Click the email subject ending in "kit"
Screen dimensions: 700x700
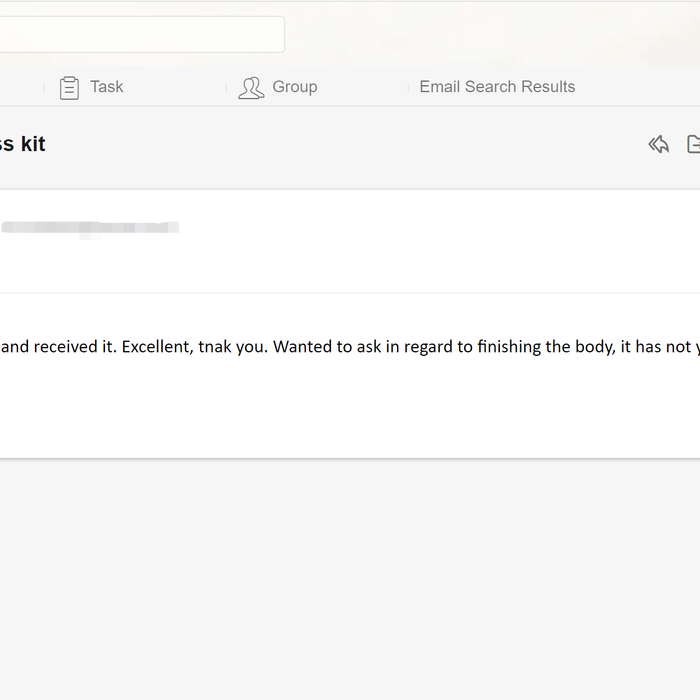(24, 144)
